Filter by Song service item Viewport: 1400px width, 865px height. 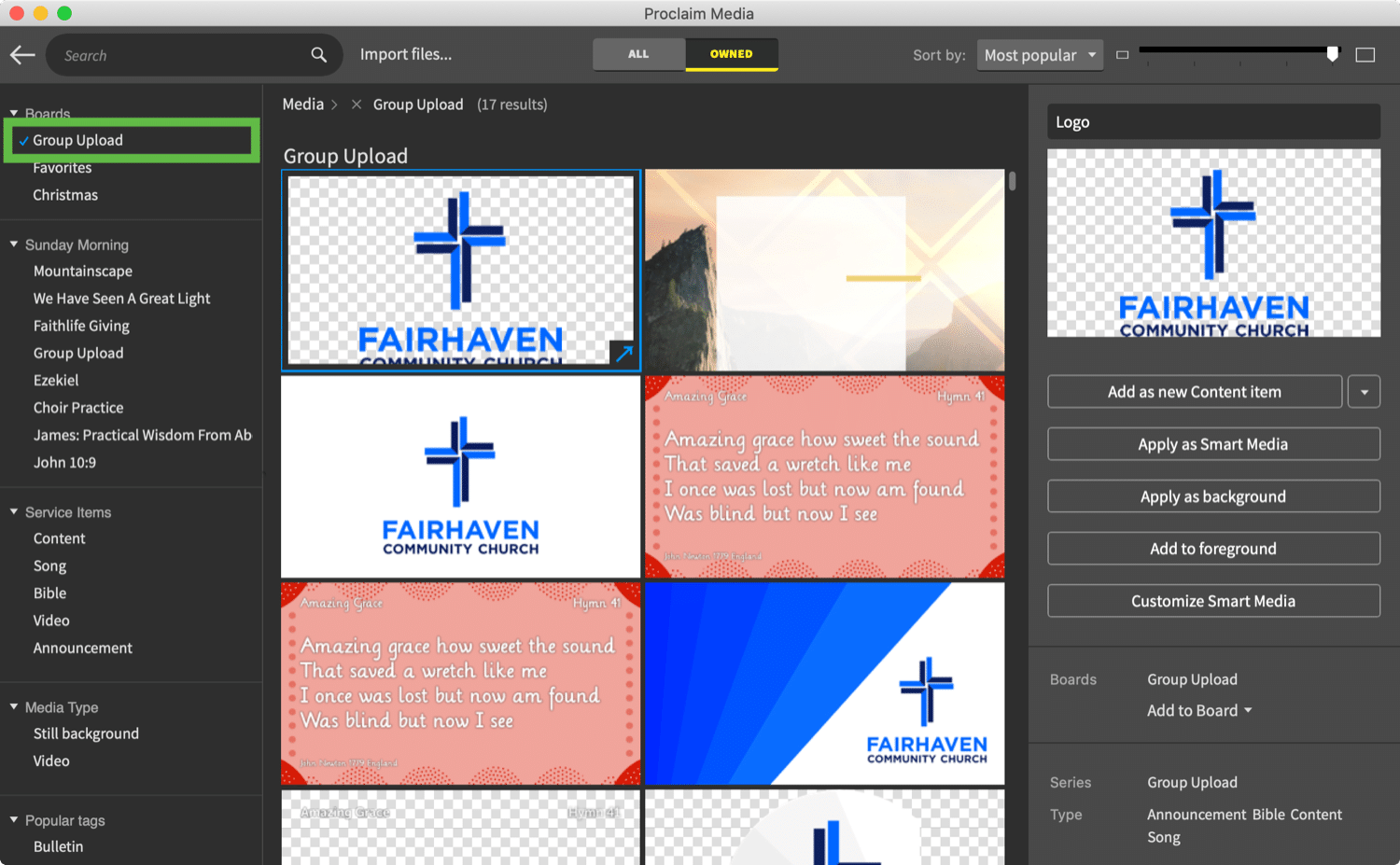(49, 566)
